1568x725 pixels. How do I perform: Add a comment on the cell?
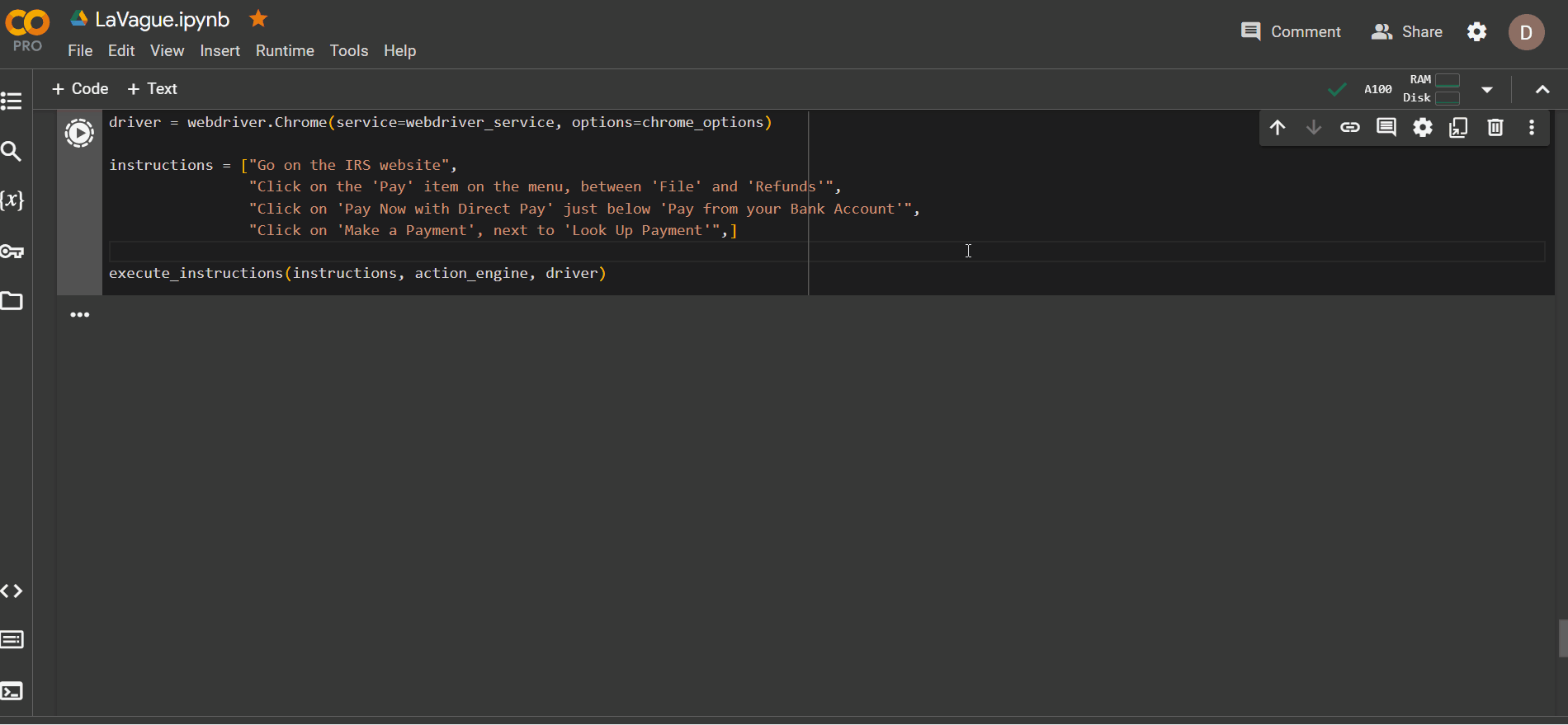tap(1386, 127)
